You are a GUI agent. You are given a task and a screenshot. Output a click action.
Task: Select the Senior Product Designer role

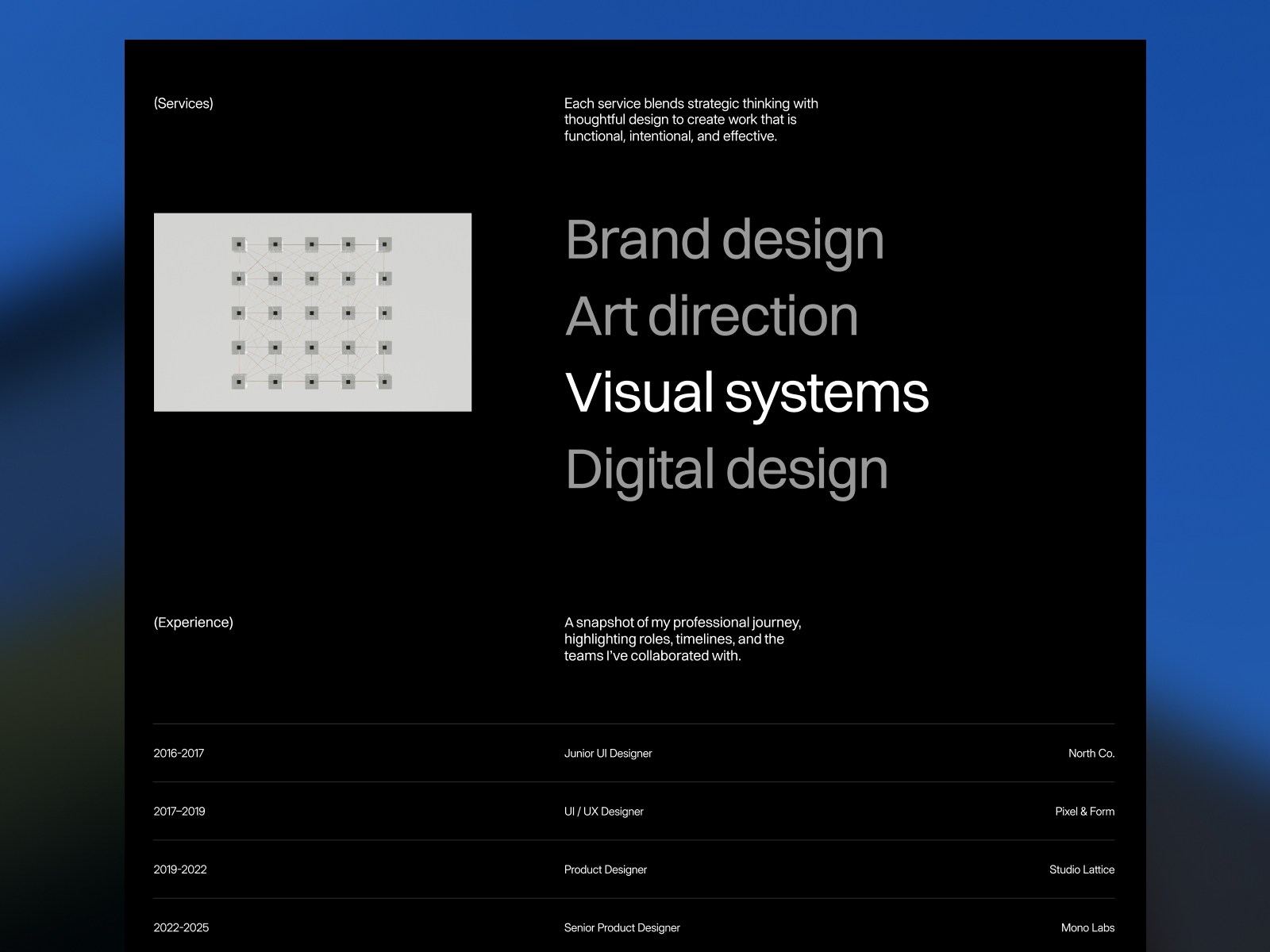pos(622,927)
